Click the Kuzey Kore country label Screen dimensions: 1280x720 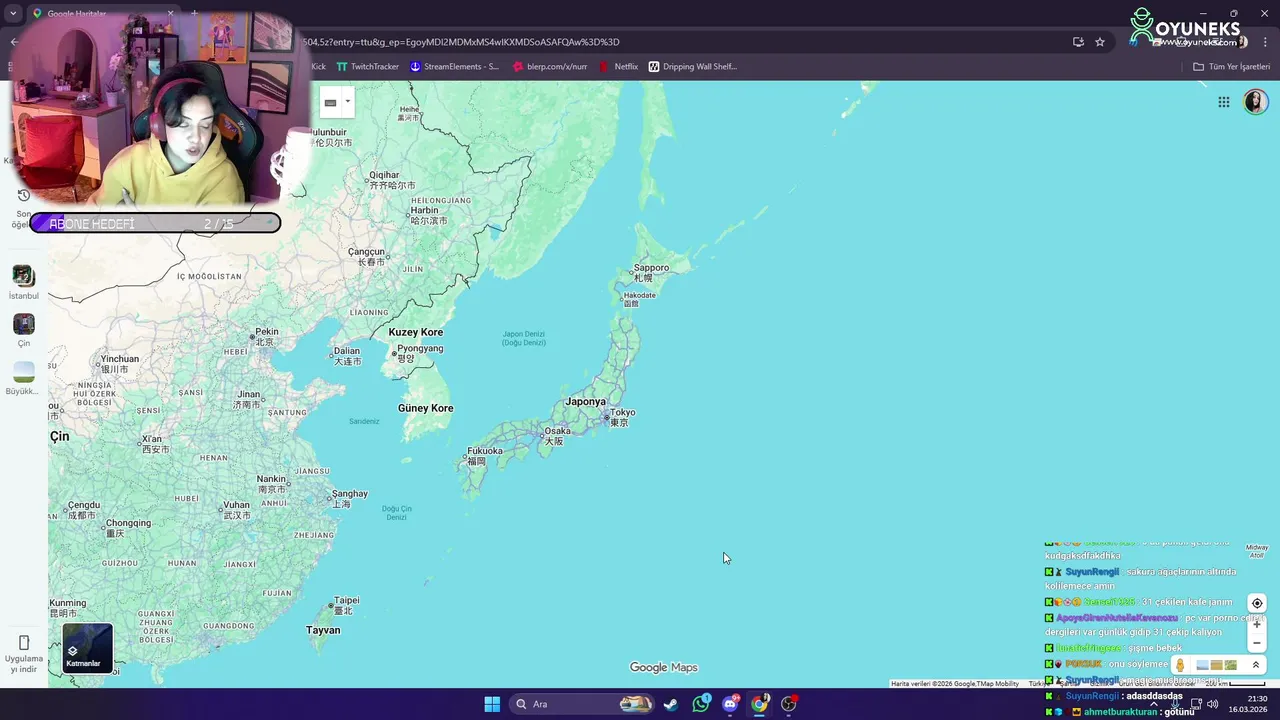pyautogui.click(x=416, y=332)
